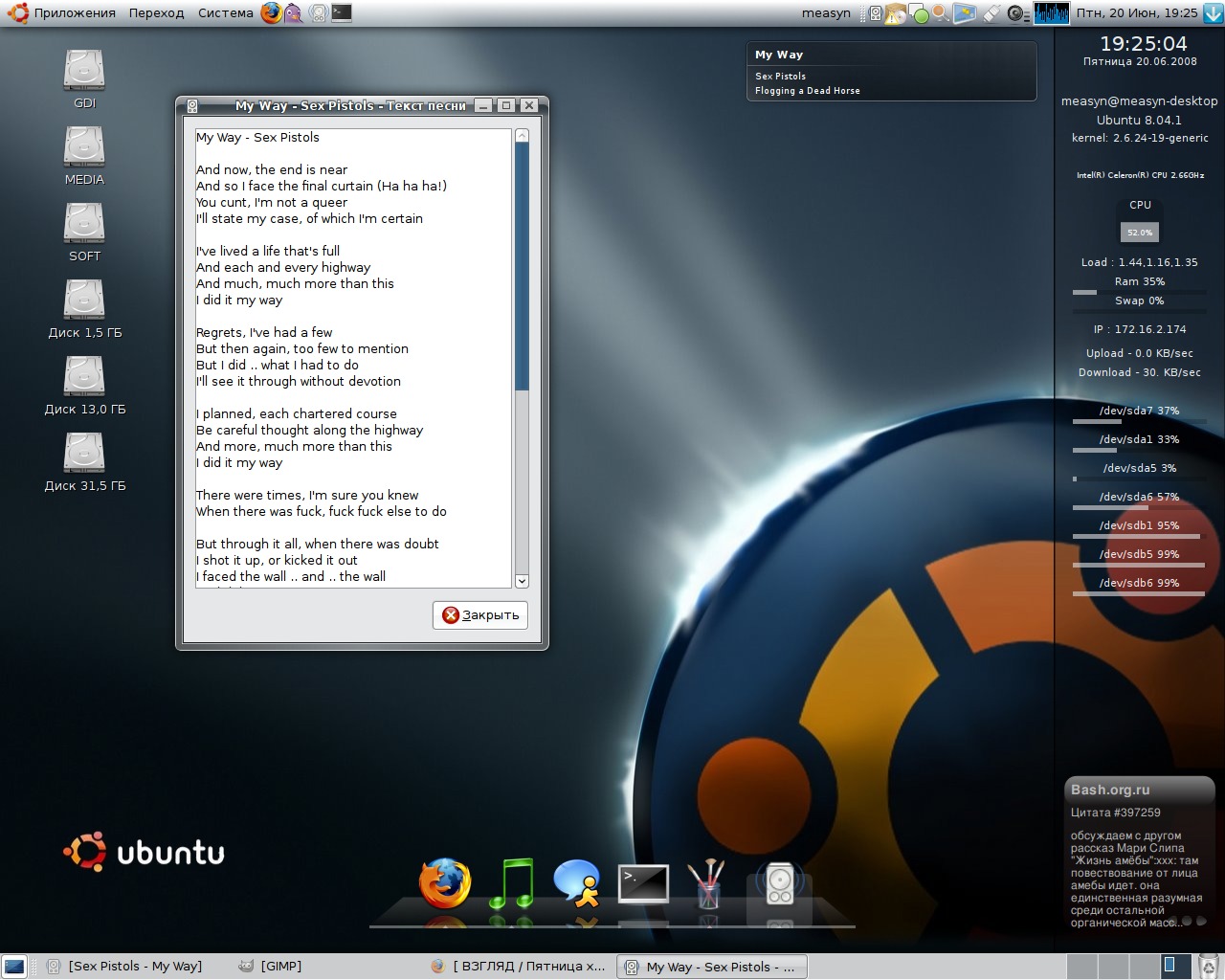The width and height of the screenshot is (1225, 980).
Task: Click the lyrics vertical scrollbar thumb
Action: 522,266
